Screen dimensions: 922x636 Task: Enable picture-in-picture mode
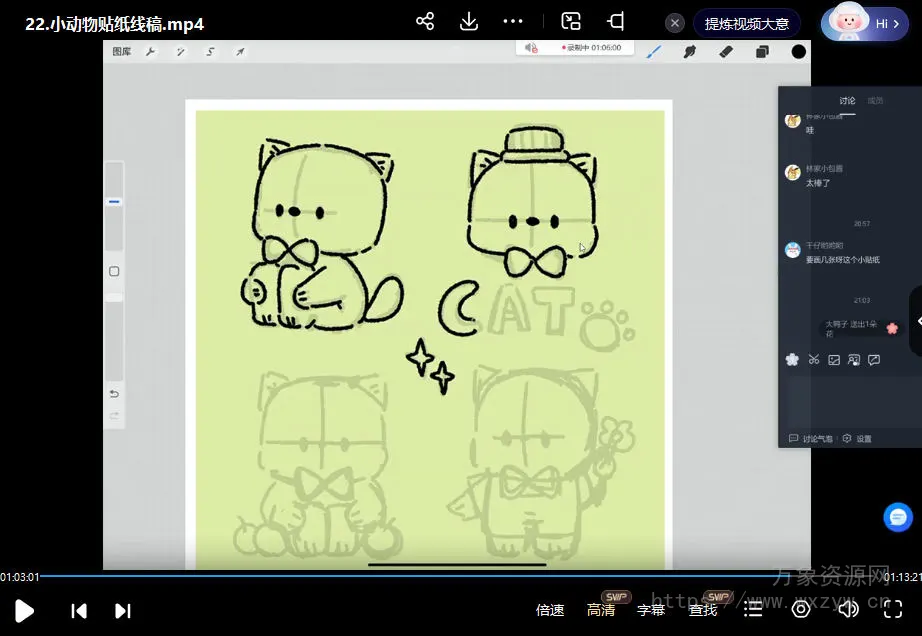pyautogui.click(x=571, y=21)
